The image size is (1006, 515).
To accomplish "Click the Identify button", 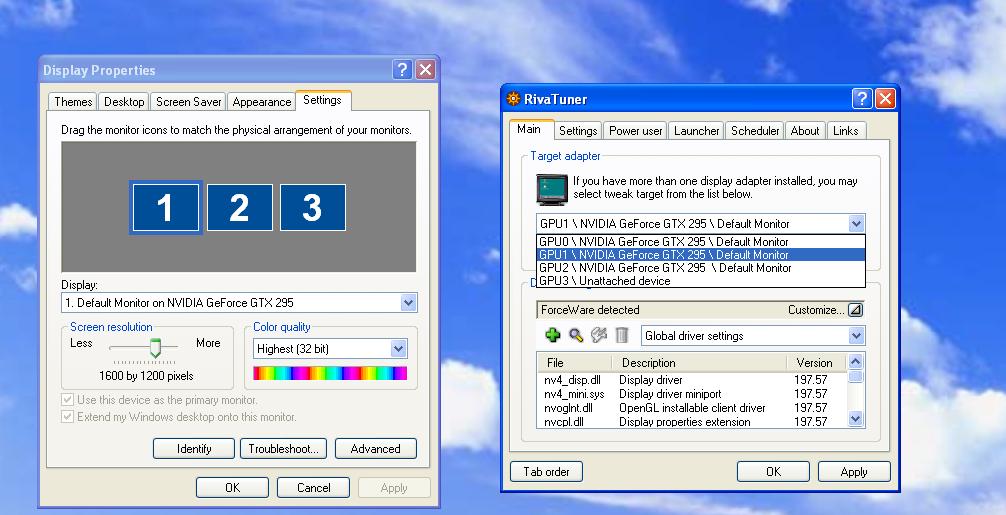I will point(194,449).
